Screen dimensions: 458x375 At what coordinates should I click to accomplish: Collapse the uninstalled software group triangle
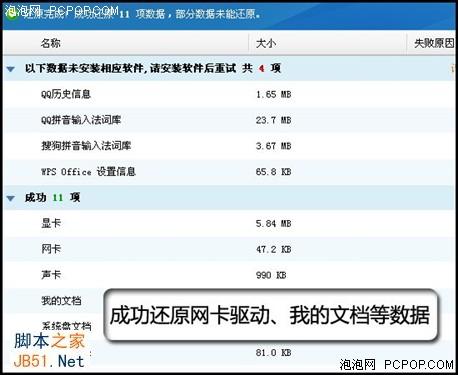coord(11,69)
